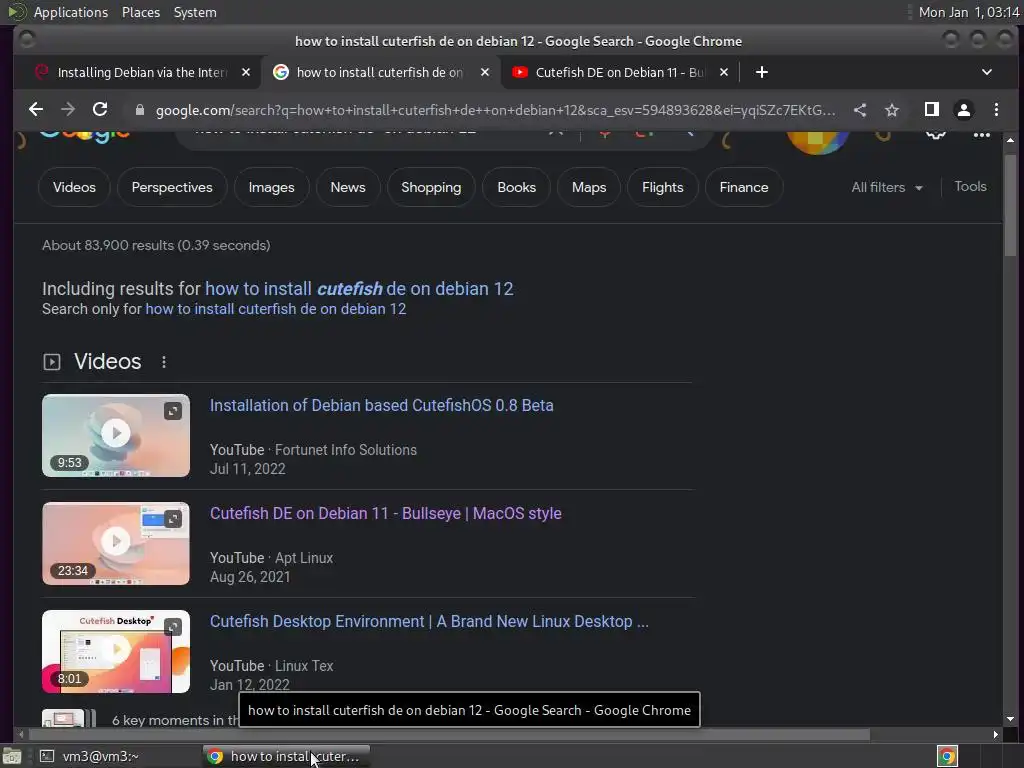1024x768 pixels.
Task: Close the Installing Debian tab
Action: click(246, 72)
